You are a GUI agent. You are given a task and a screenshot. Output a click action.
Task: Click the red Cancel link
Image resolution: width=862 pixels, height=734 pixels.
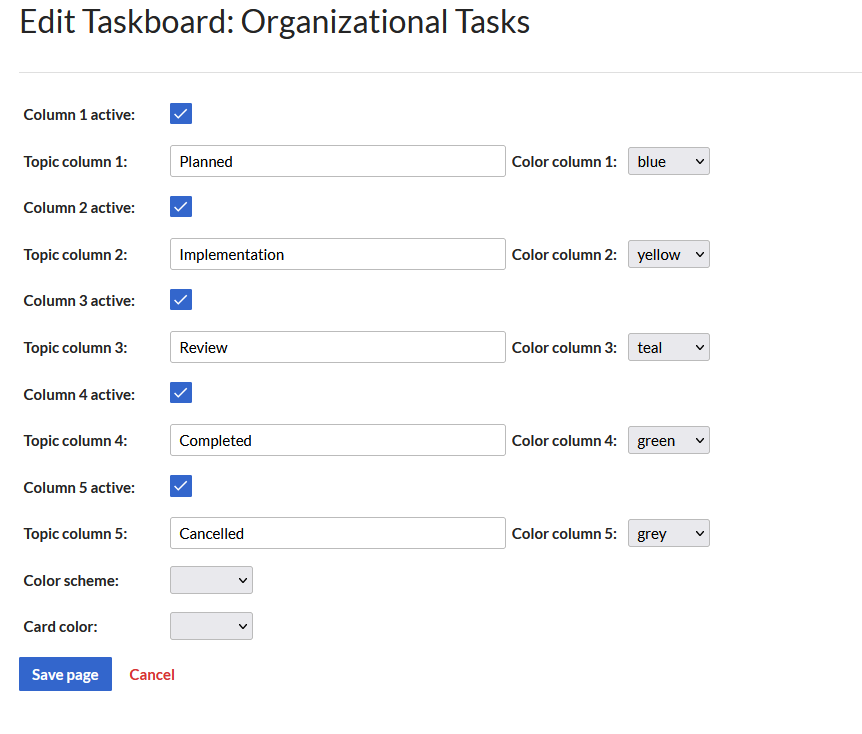pyautogui.click(x=152, y=674)
